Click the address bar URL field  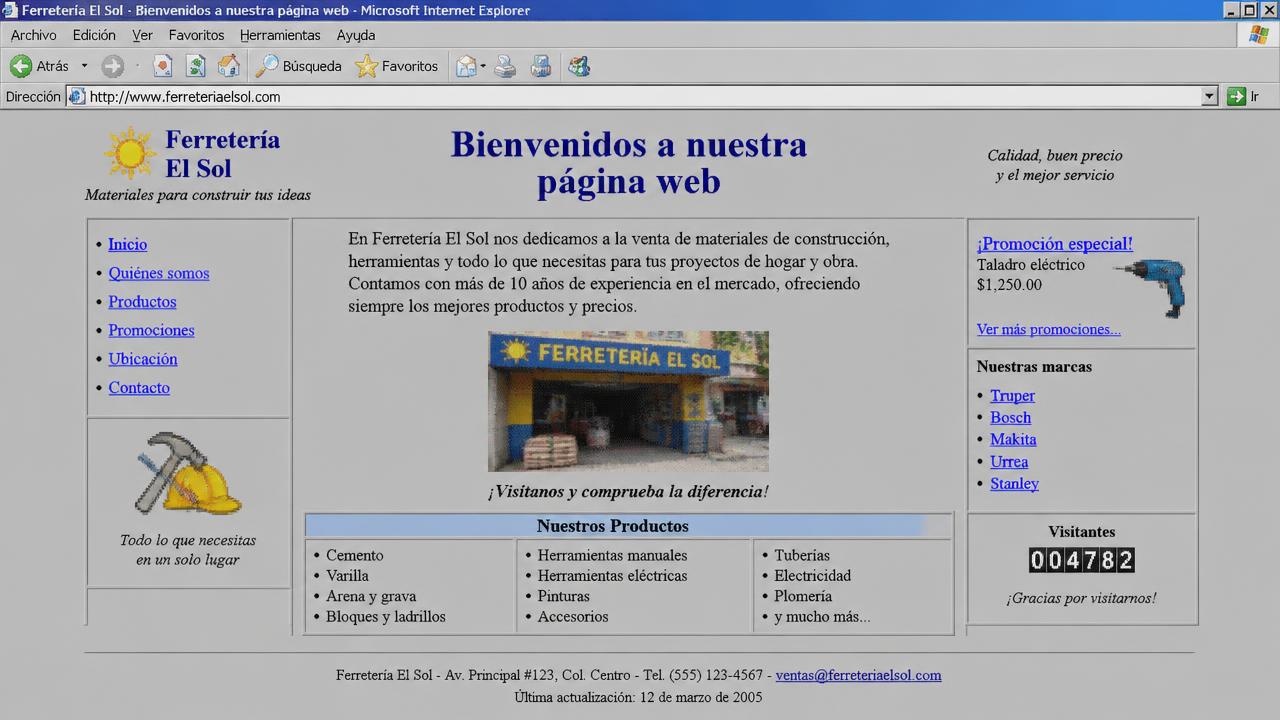(642, 97)
